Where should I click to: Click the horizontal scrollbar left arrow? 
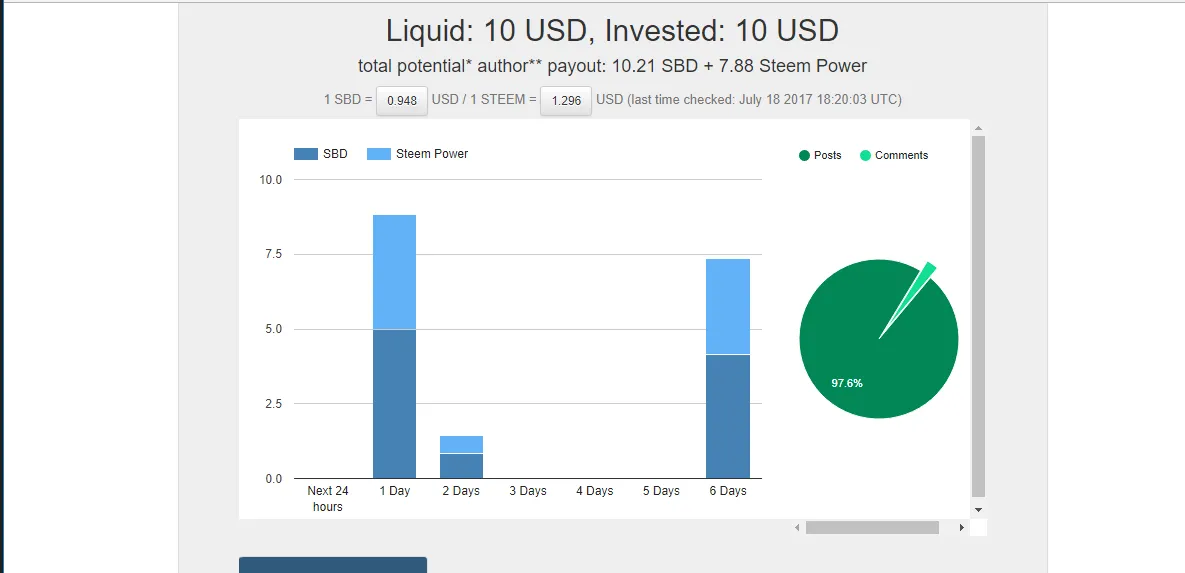point(797,527)
